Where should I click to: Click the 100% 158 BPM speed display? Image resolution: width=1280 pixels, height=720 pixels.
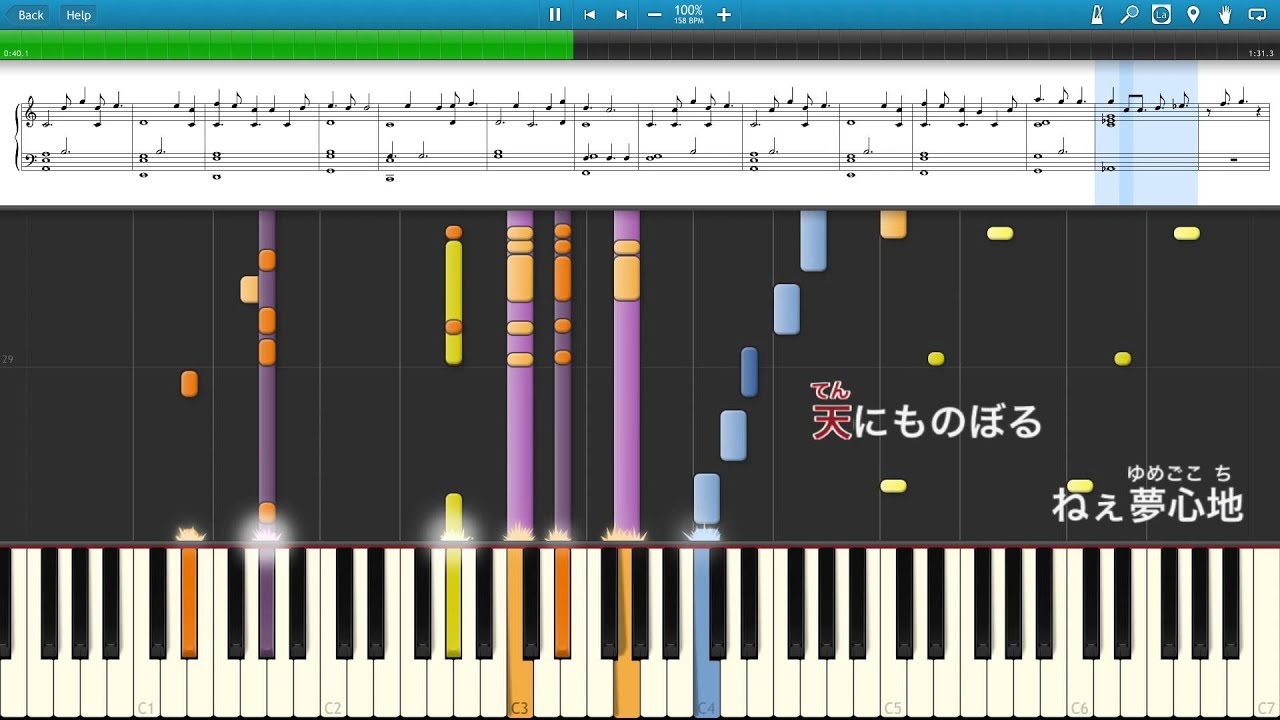point(688,14)
